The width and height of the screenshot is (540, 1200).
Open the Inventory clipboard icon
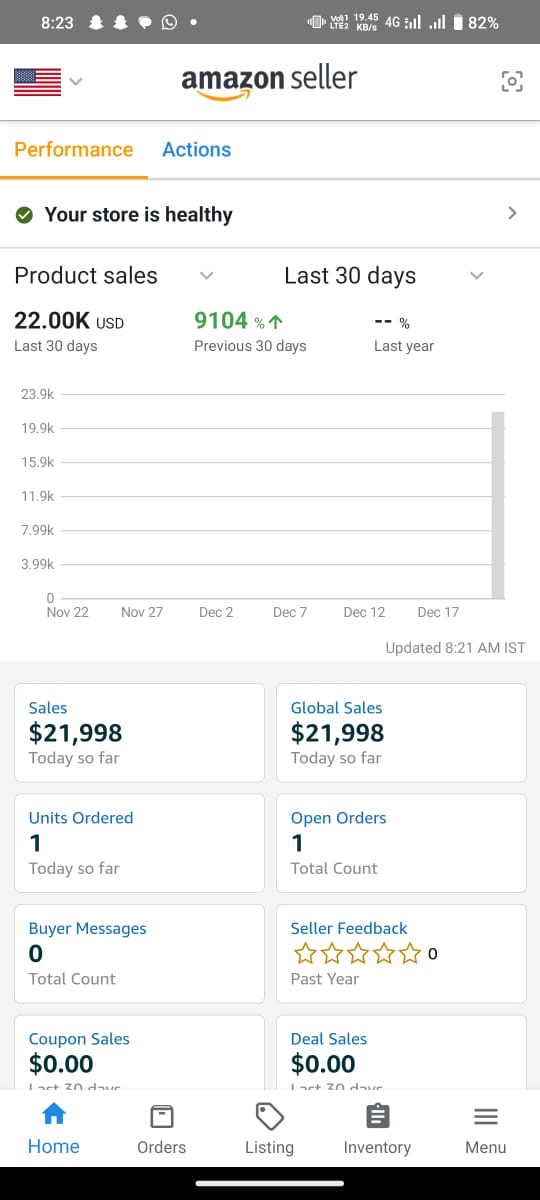coord(377,1116)
